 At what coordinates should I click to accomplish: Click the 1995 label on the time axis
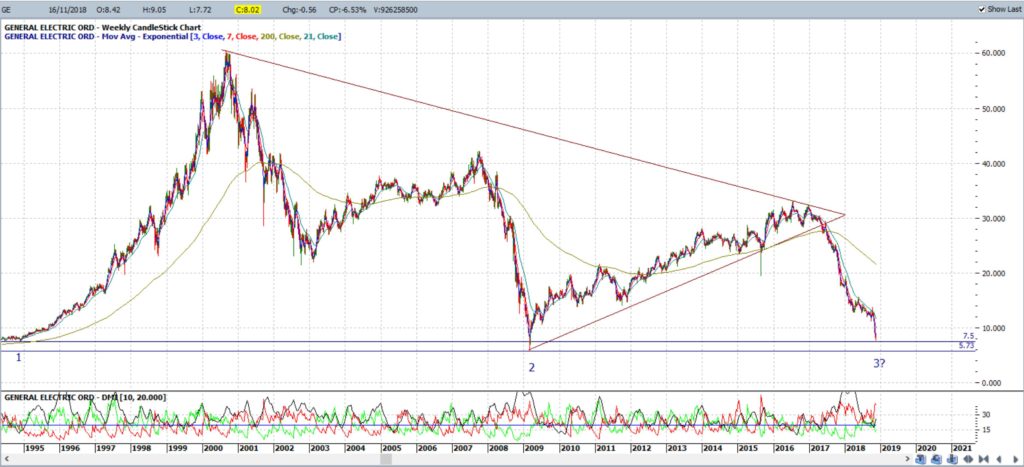click(x=33, y=448)
